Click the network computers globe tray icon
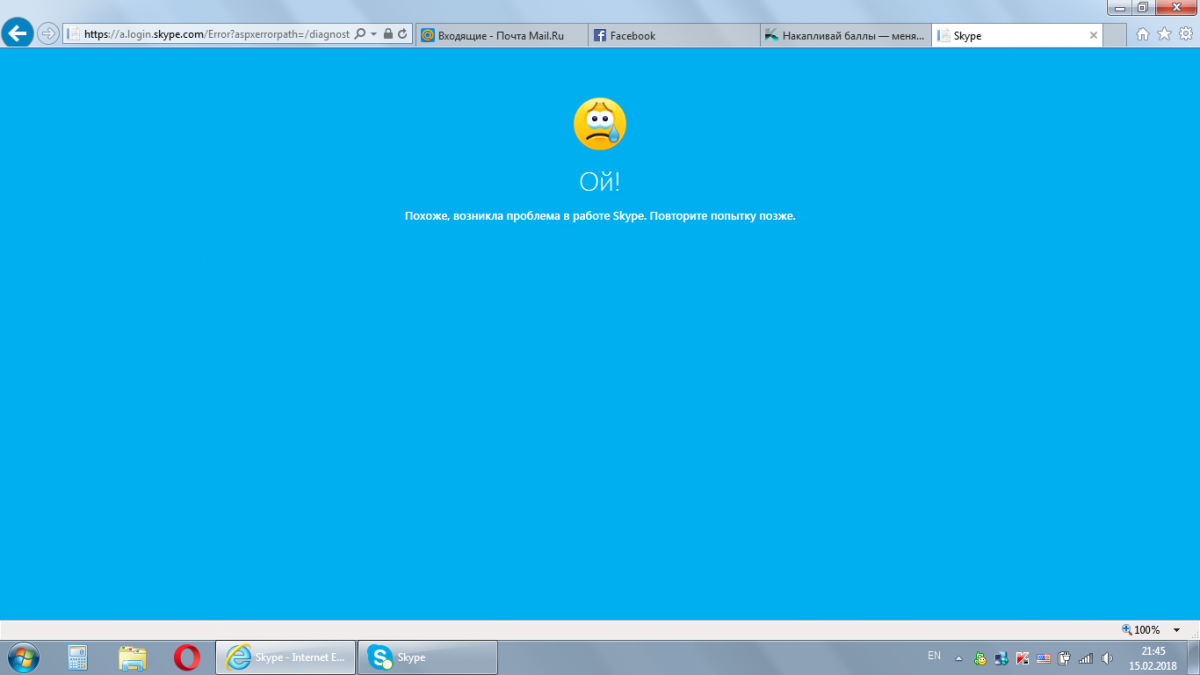Screen dimensions: 1200x675 tap(1001, 658)
